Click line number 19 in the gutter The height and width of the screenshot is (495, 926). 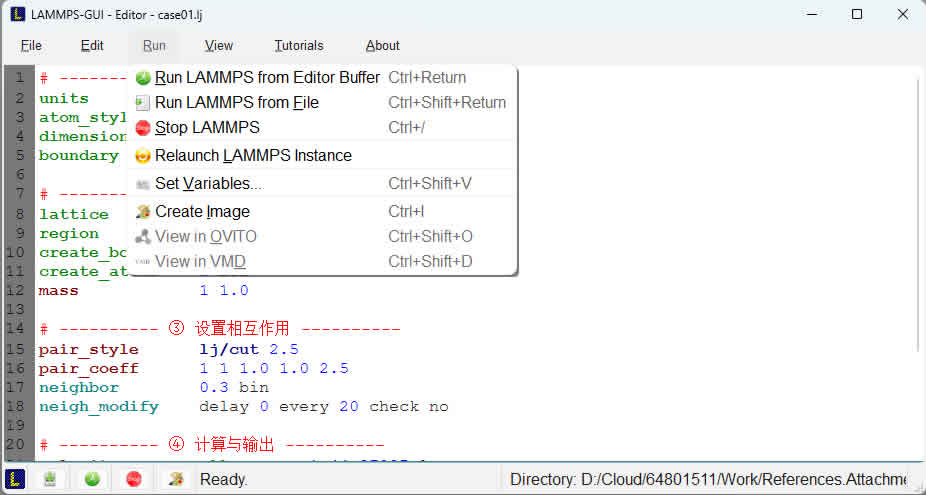17,425
